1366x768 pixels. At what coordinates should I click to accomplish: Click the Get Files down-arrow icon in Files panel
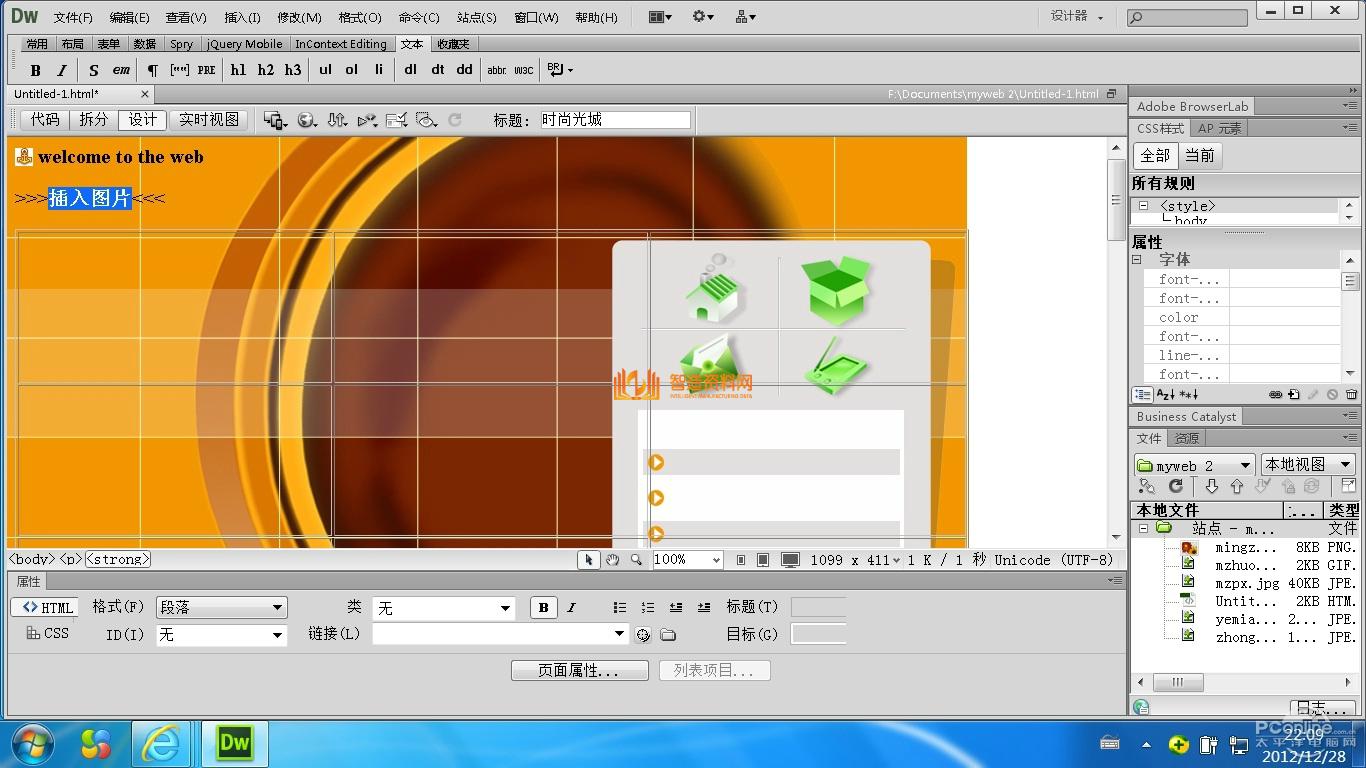click(x=1211, y=486)
